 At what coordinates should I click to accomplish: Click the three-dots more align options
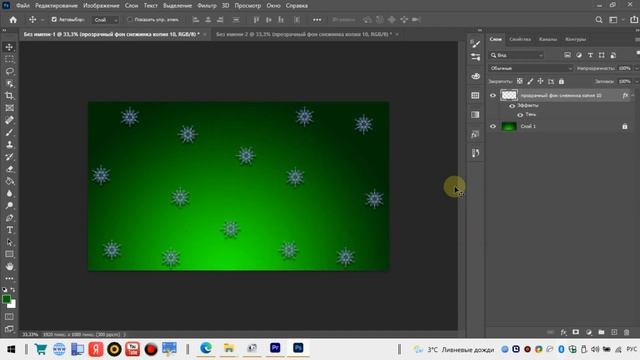point(317,20)
